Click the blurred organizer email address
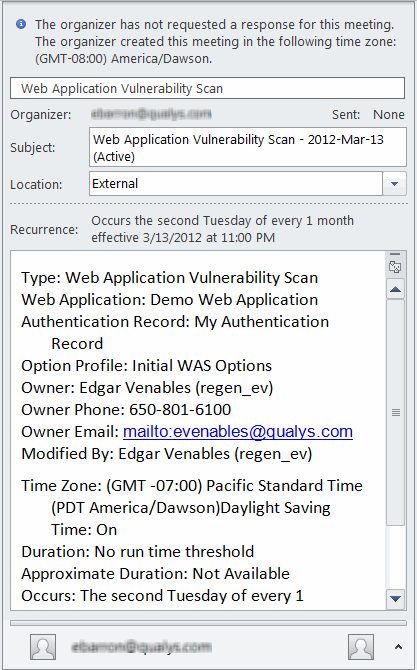Viewport: 417px width, 670px height. click(151, 114)
